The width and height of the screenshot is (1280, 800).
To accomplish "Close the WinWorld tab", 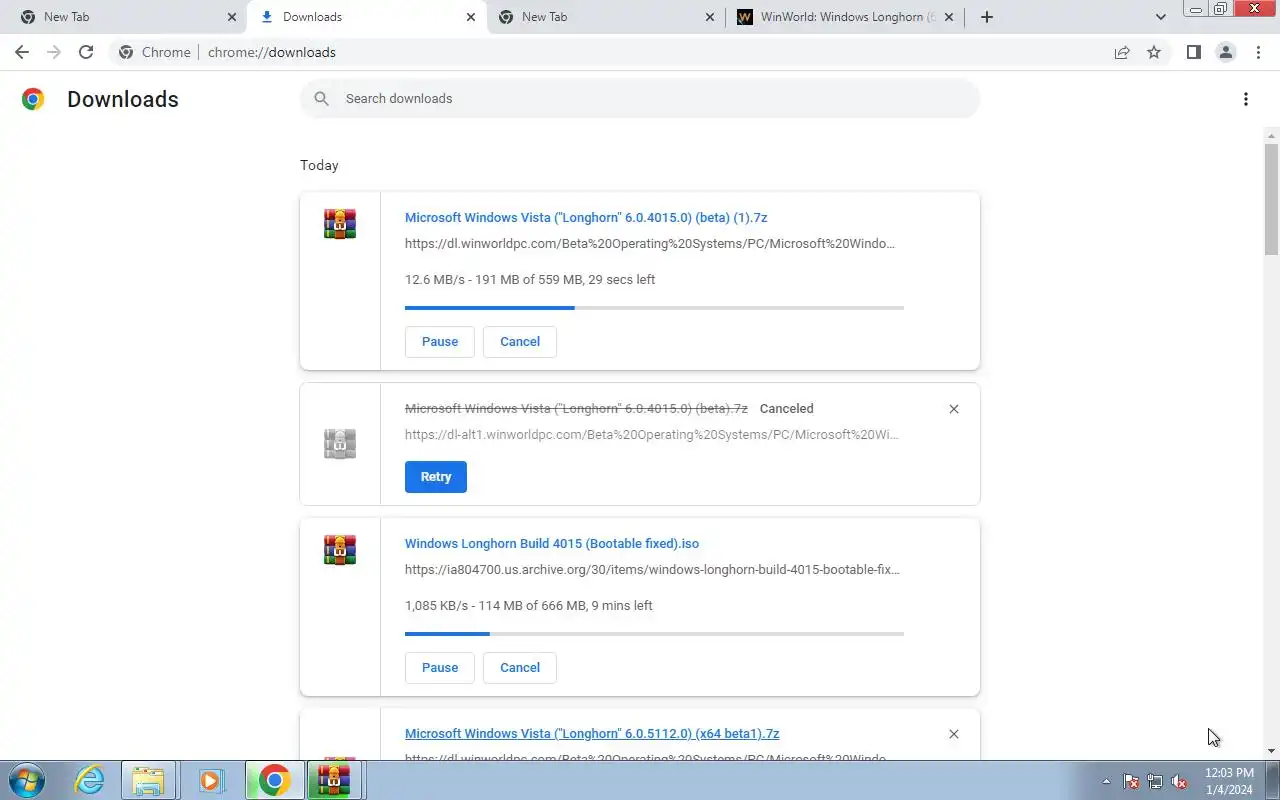I will click(948, 17).
